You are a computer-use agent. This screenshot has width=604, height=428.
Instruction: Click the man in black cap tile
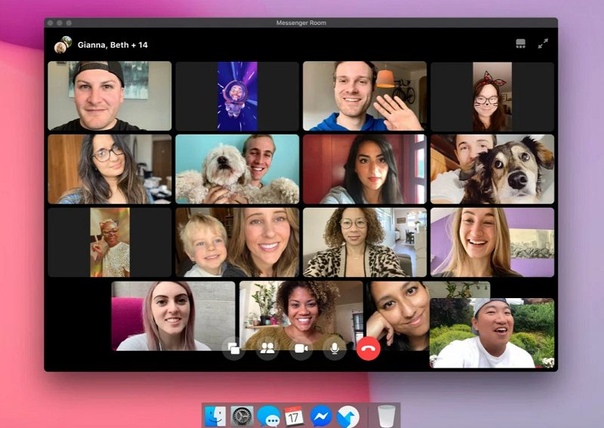tap(109, 96)
